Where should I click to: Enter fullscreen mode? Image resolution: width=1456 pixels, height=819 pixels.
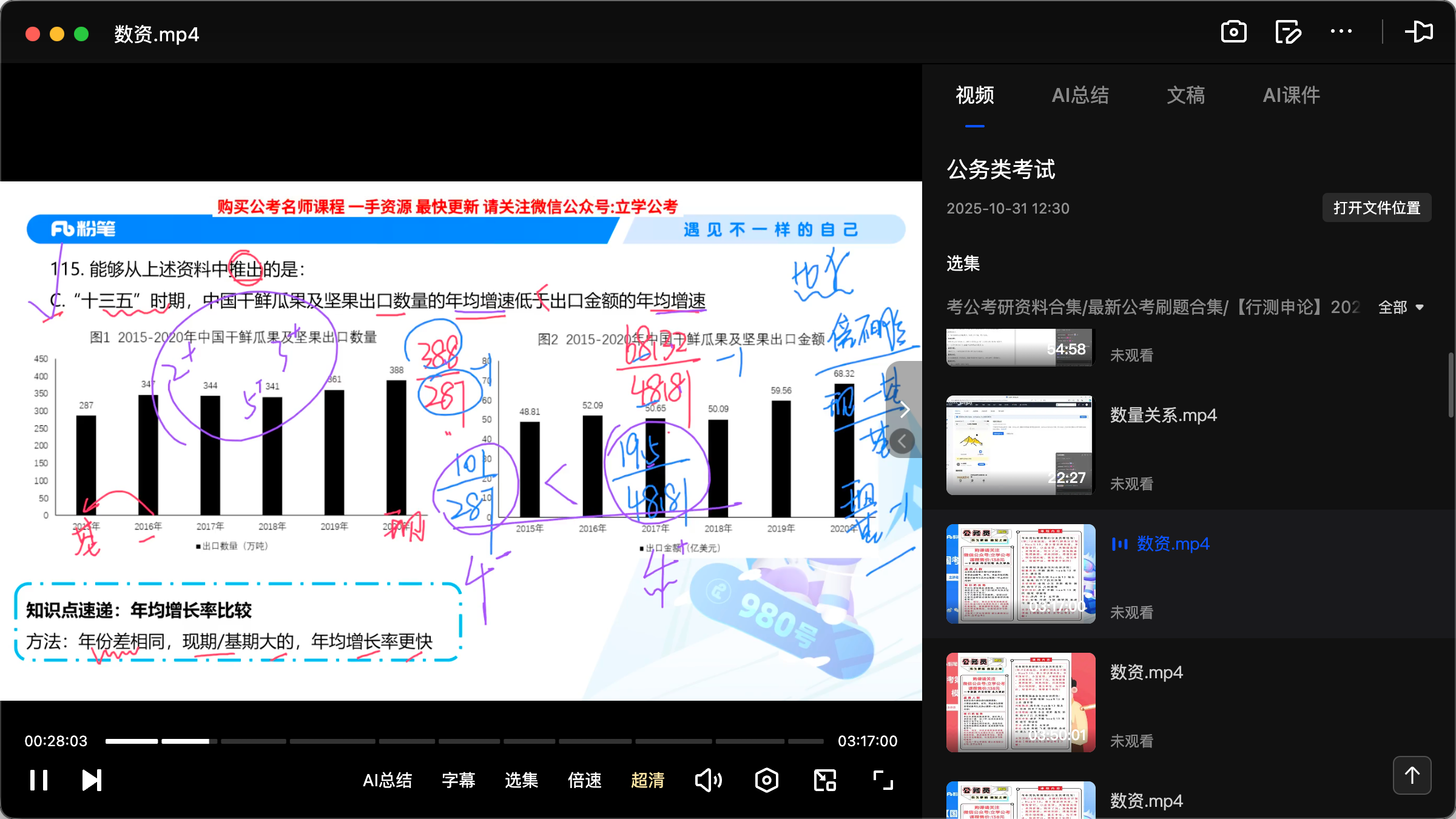tap(883, 780)
